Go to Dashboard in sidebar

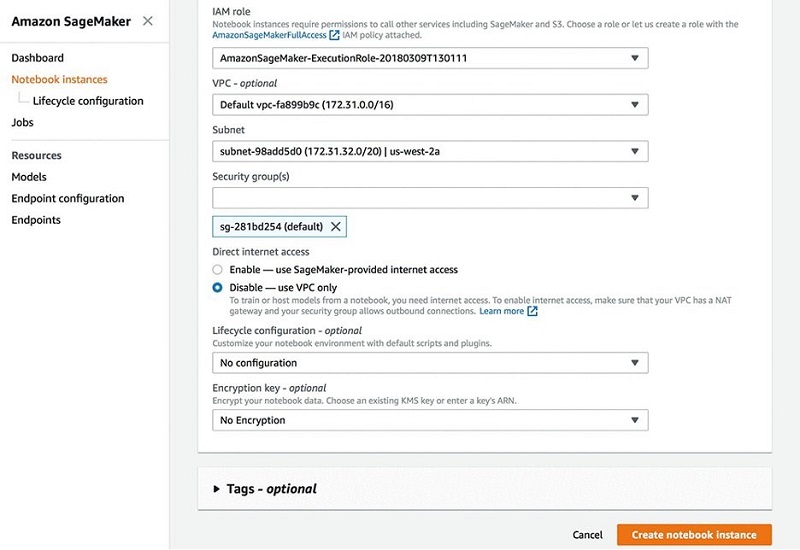37,58
